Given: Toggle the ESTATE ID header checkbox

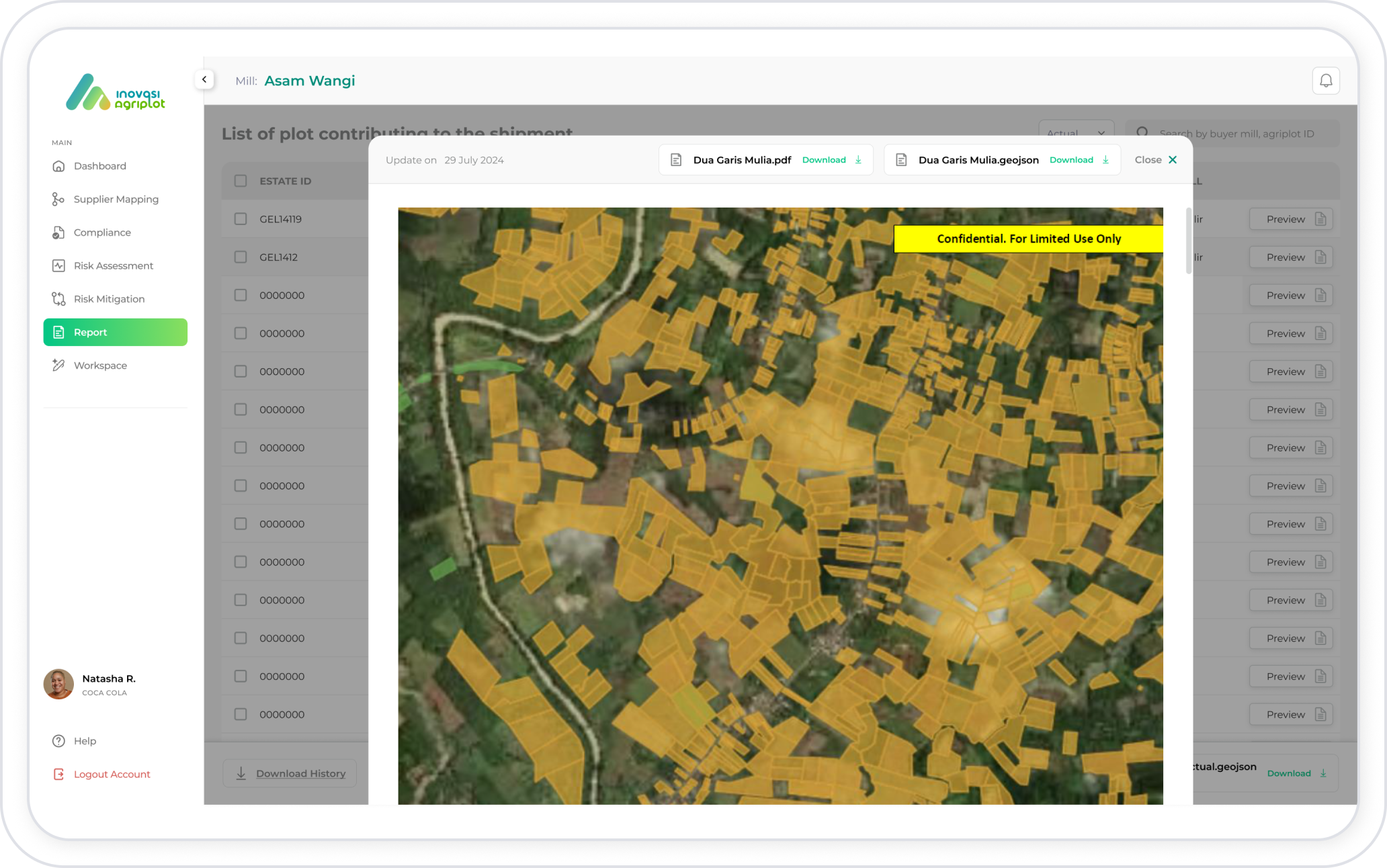Looking at the screenshot, I should (x=241, y=181).
